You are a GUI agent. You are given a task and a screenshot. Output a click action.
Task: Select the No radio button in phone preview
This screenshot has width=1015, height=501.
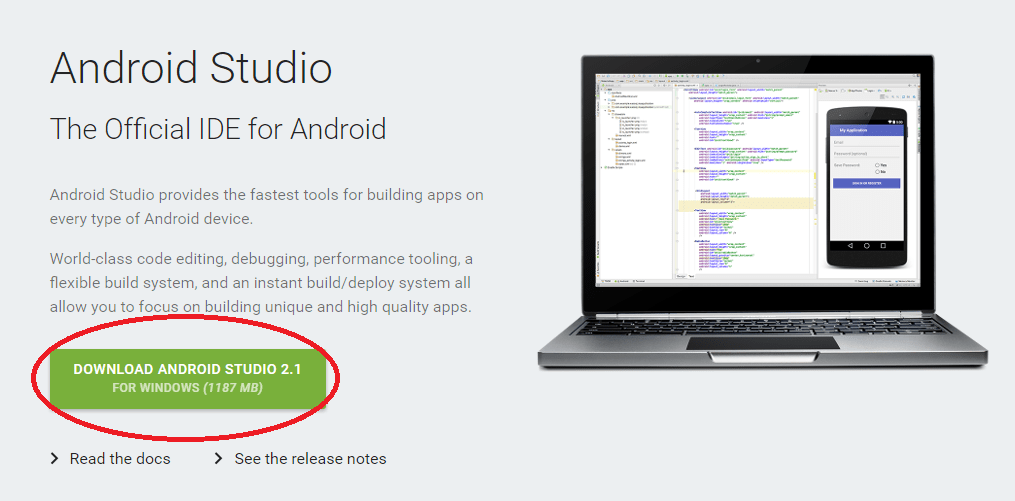pos(877,172)
